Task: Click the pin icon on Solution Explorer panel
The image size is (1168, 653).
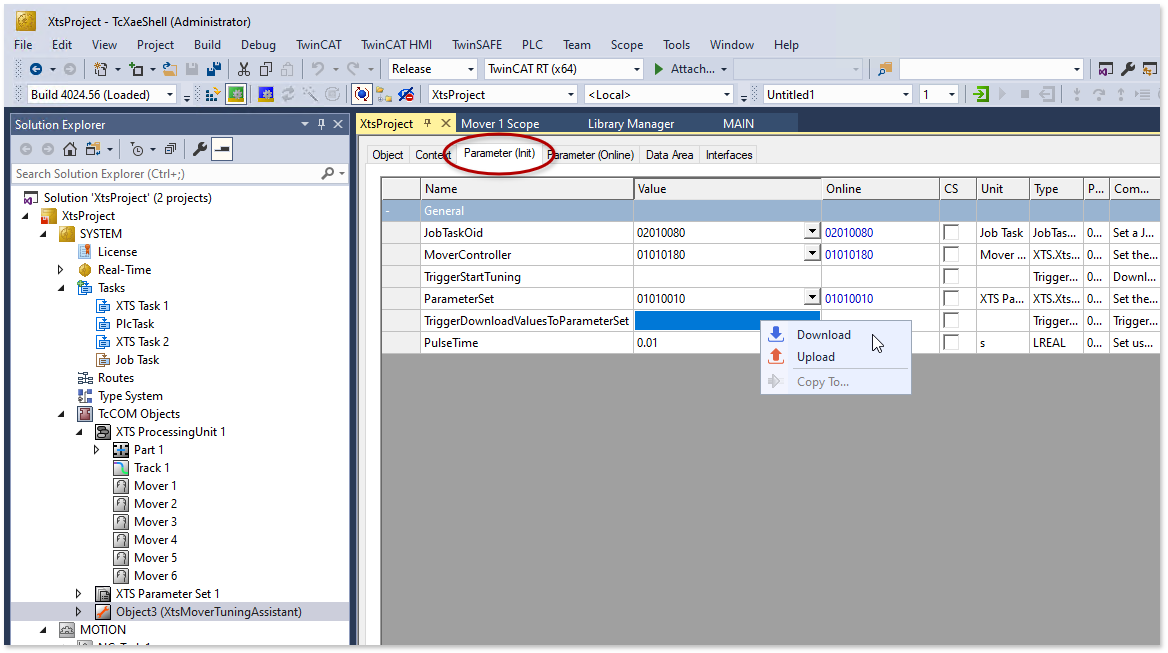Action: (x=322, y=124)
